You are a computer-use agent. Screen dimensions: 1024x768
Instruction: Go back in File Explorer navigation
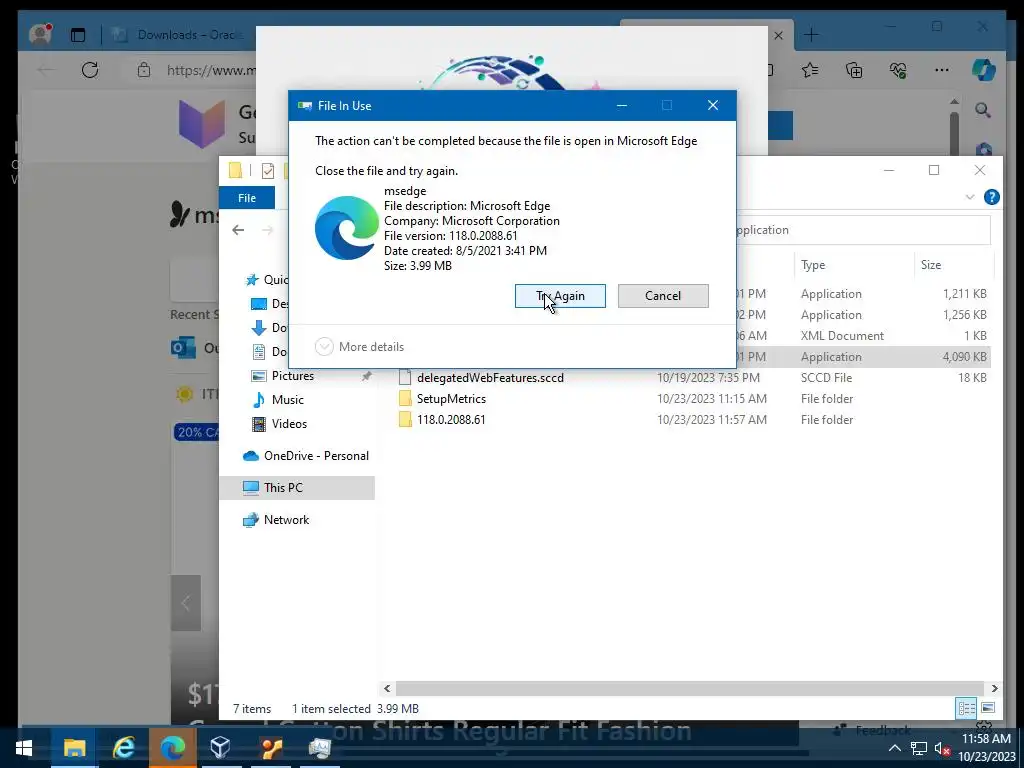(x=238, y=230)
